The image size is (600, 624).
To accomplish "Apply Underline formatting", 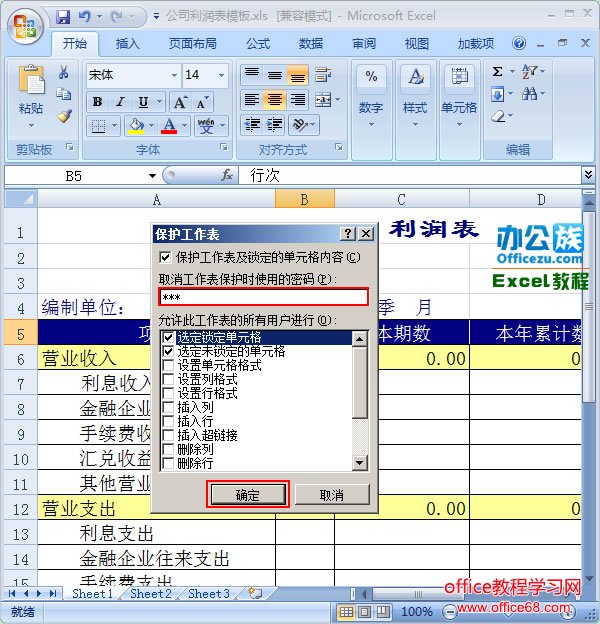I will (x=143, y=102).
